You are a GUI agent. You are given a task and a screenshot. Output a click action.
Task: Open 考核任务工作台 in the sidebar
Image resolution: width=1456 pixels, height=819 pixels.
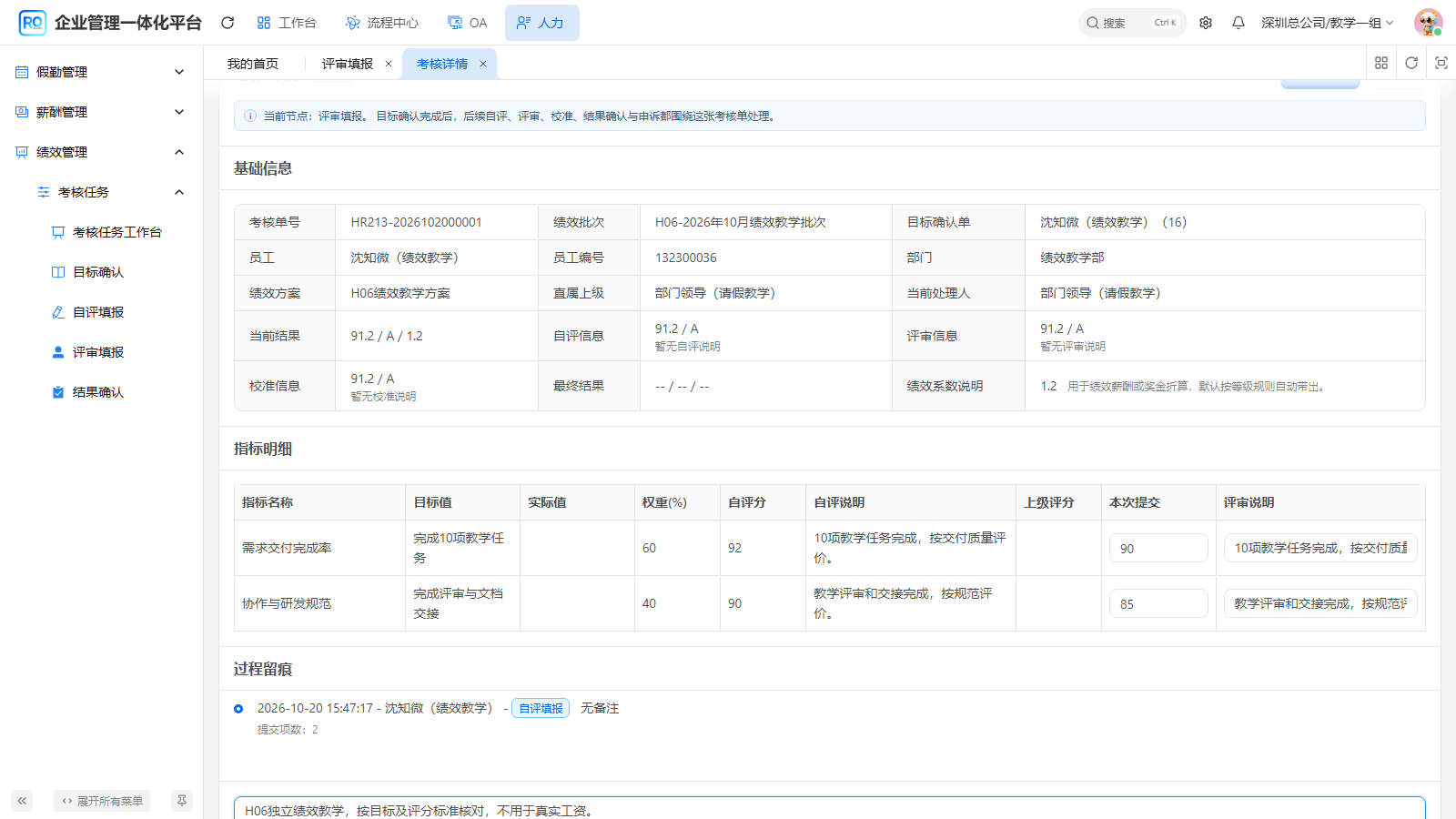116,232
